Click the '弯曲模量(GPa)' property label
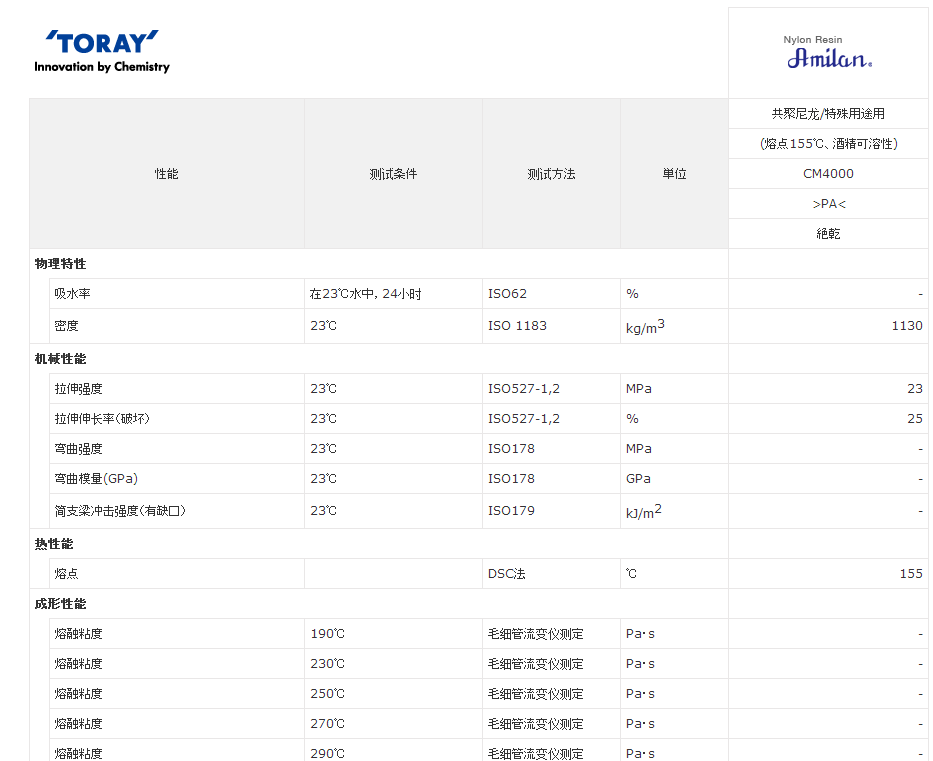933x761 pixels. [96, 478]
